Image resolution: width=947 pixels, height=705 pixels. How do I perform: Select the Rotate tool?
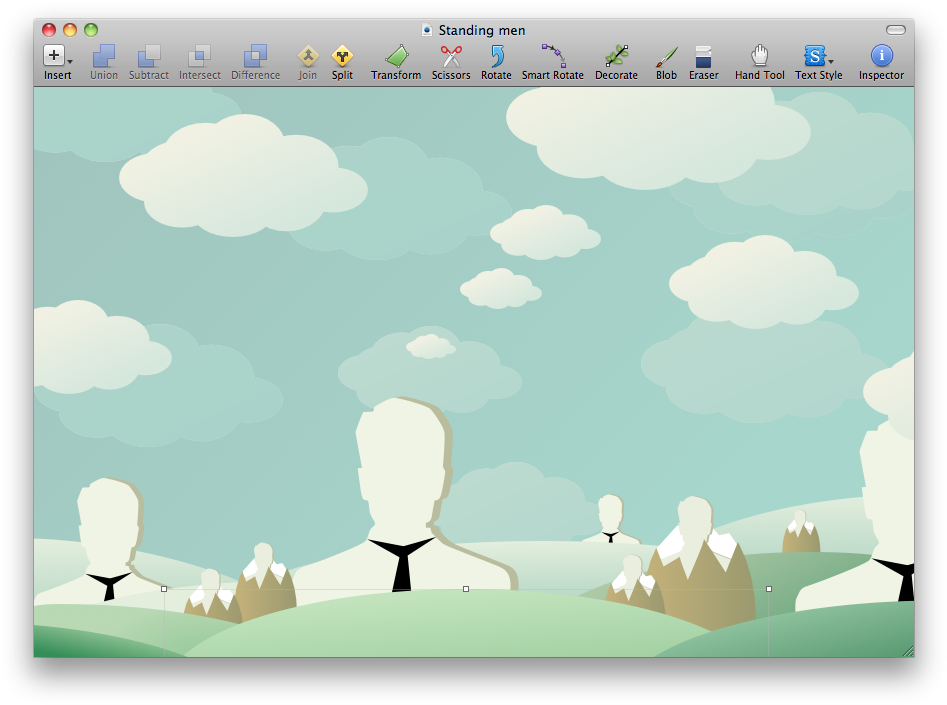[496, 63]
